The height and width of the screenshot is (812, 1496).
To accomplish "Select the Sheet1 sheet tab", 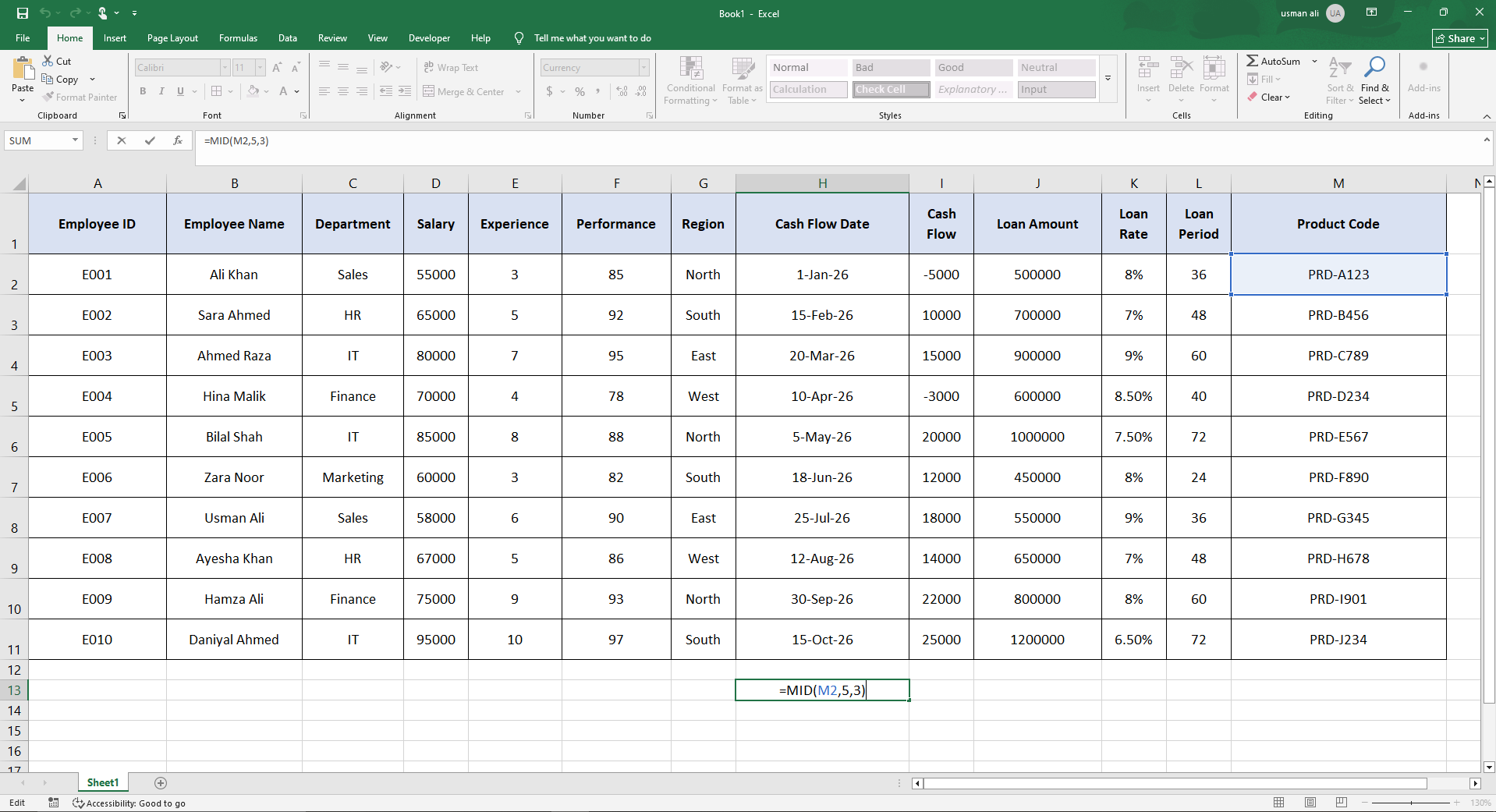I will (x=103, y=782).
